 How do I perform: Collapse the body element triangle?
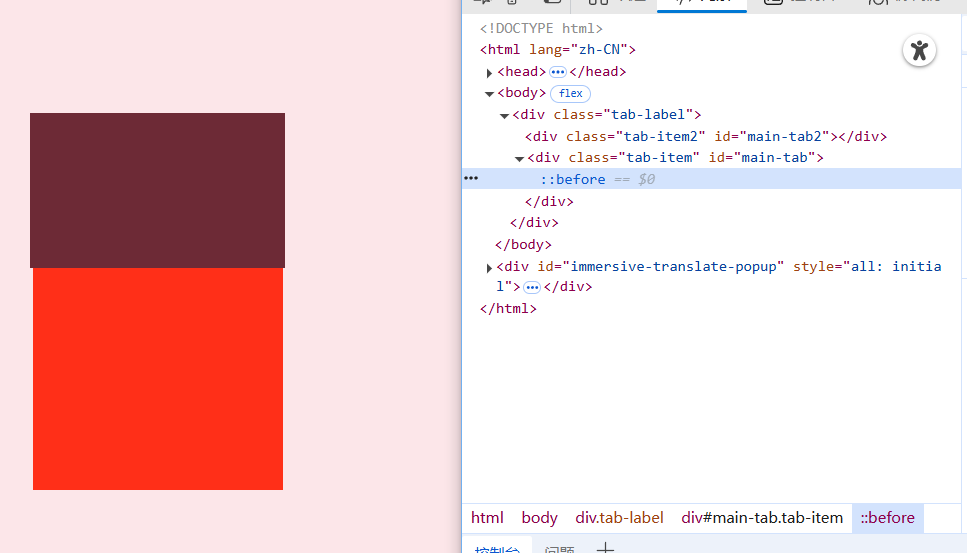489,94
